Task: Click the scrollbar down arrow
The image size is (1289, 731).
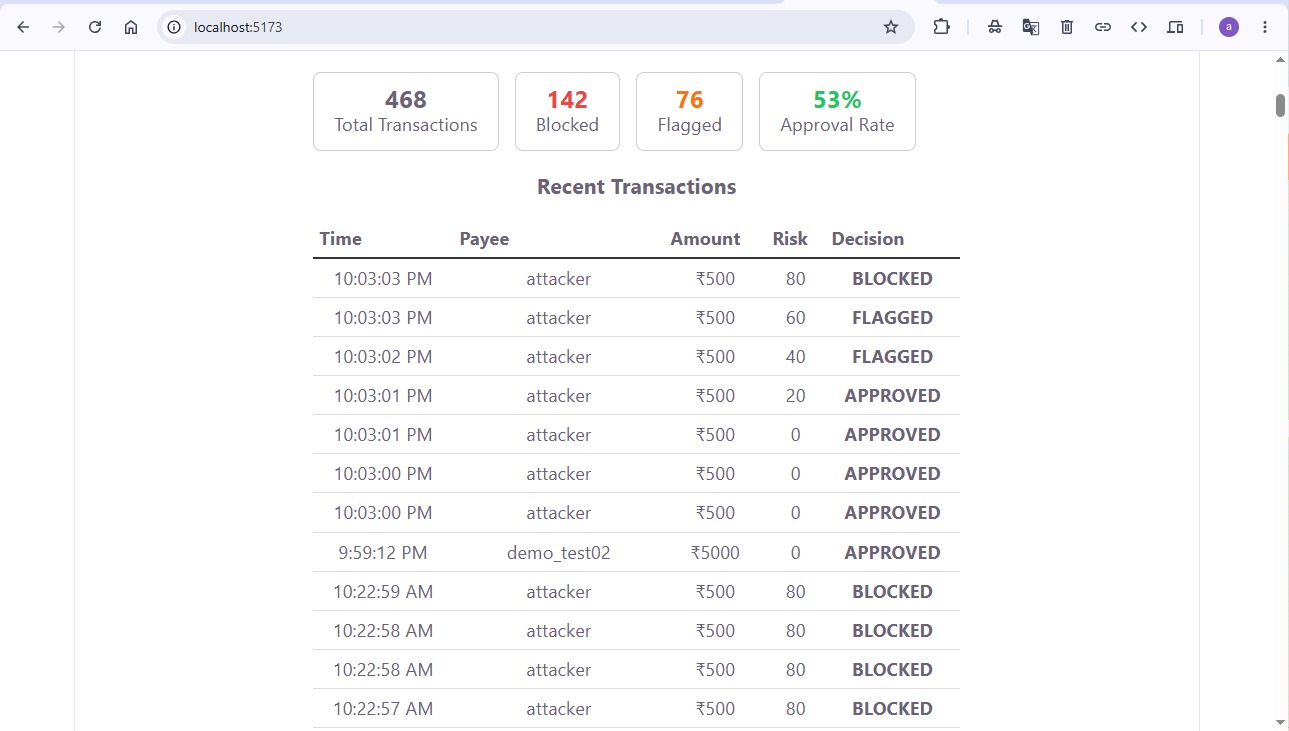Action: (1280, 721)
